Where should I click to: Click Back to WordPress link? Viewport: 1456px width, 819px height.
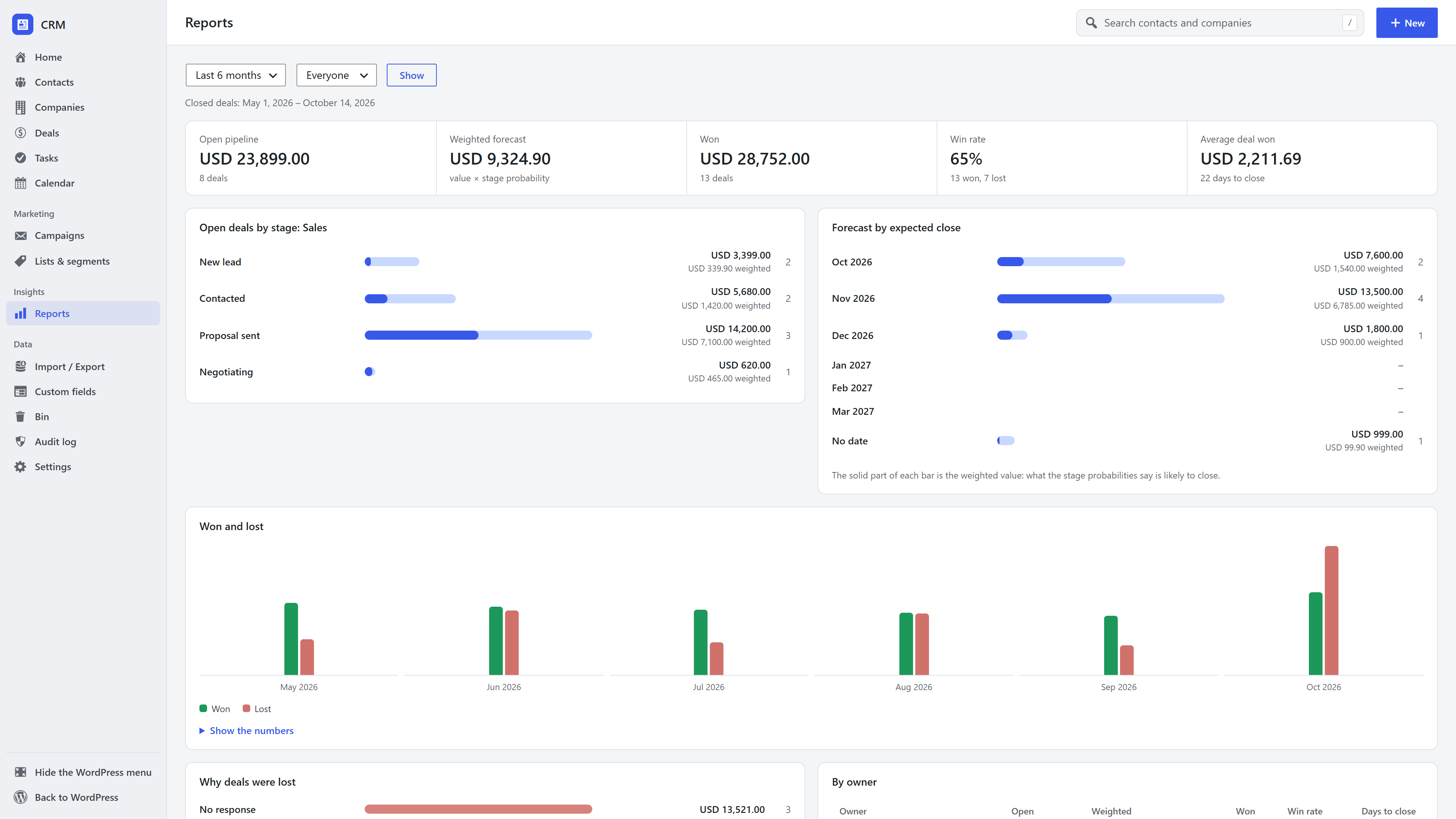point(83,797)
